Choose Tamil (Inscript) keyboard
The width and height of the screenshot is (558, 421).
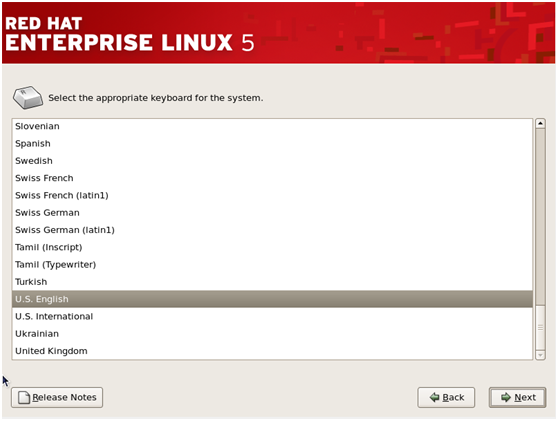pyautogui.click(x=272, y=247)
